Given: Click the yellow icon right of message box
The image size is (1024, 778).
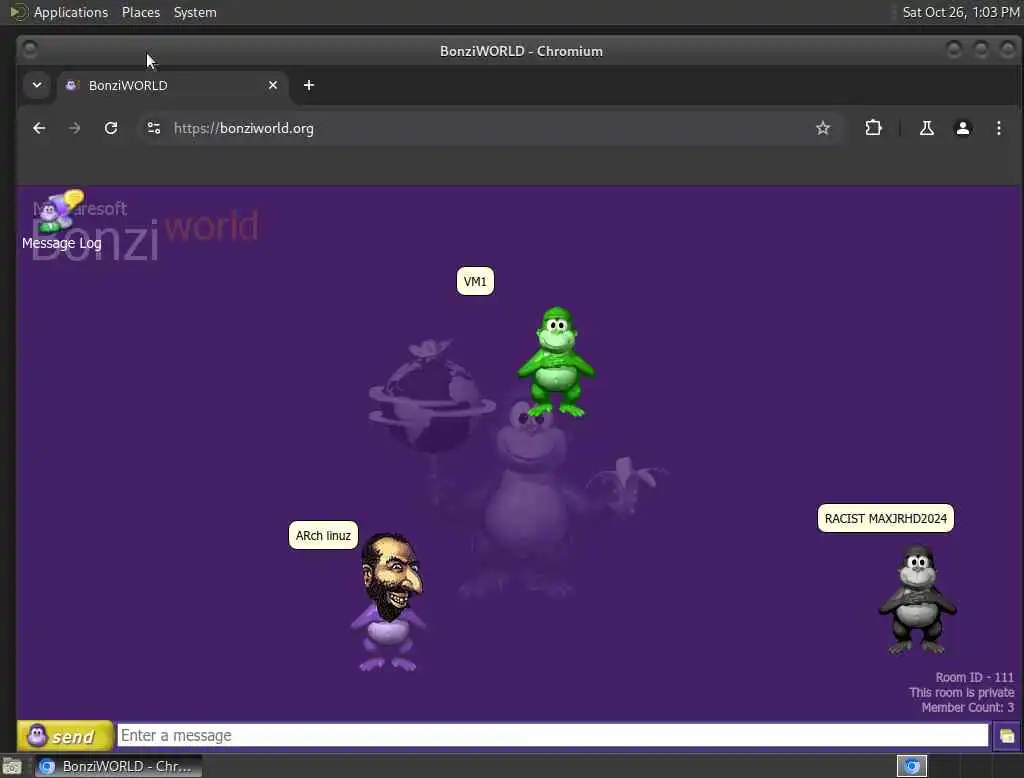Looking at the screenshot, I should click(1006, 736).
